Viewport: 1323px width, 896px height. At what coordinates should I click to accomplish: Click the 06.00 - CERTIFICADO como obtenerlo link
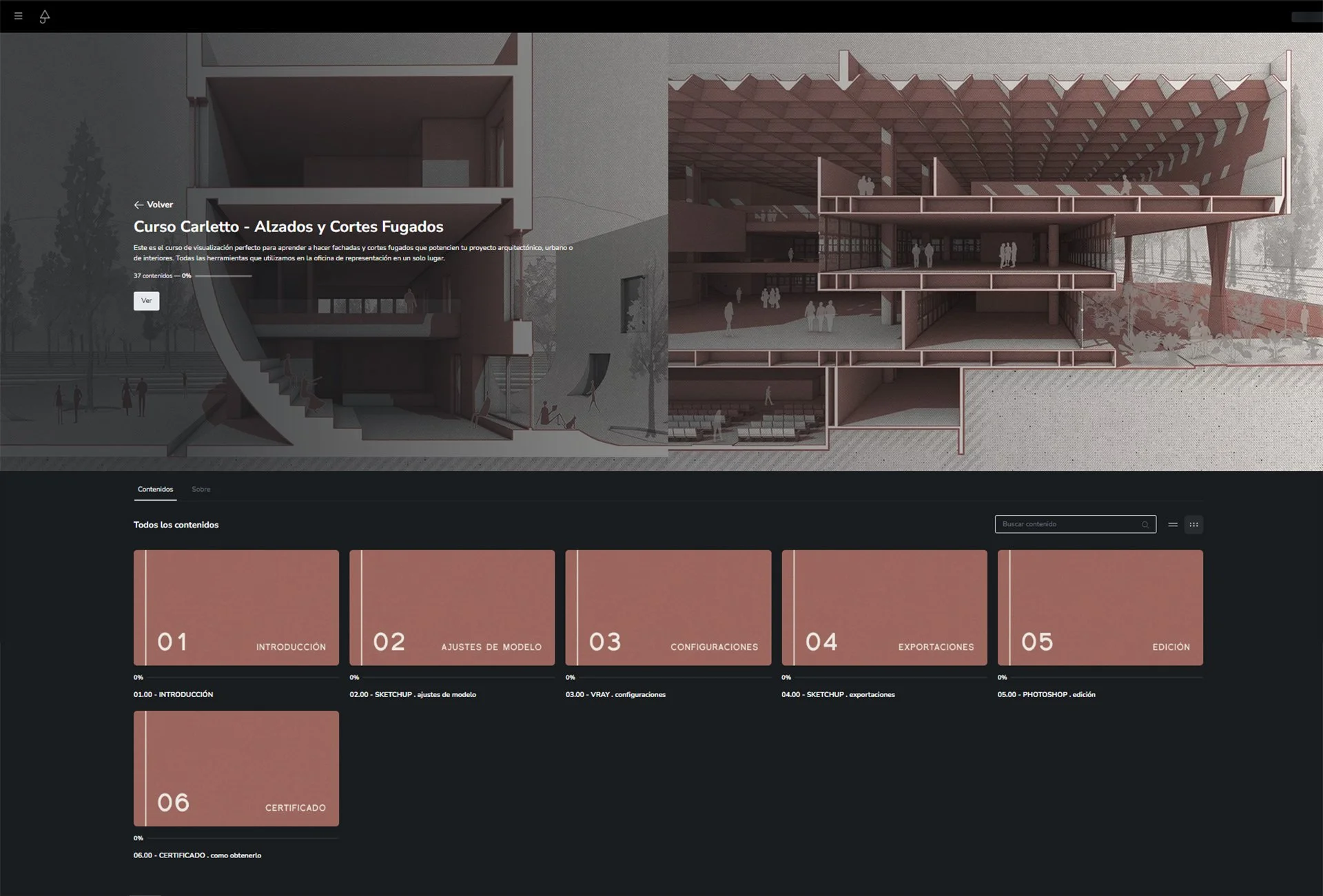(x=197, y=855)
